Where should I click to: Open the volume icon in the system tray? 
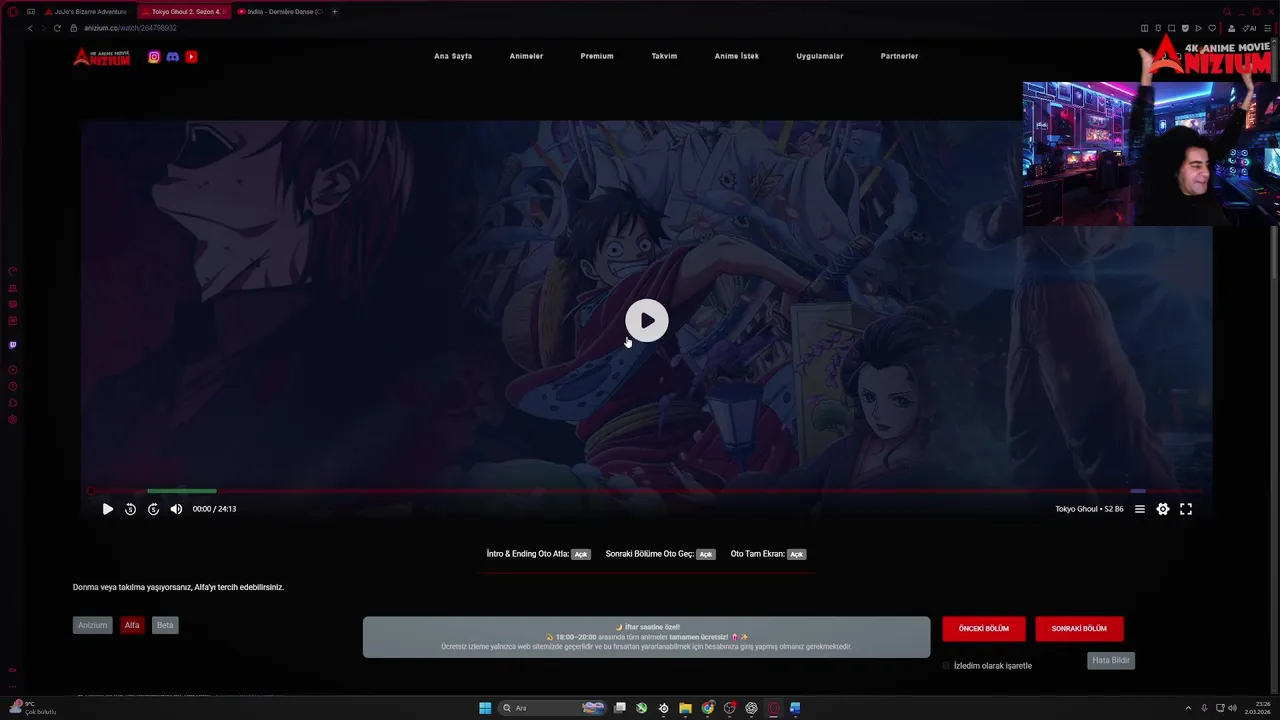(x=1232, y=708)
